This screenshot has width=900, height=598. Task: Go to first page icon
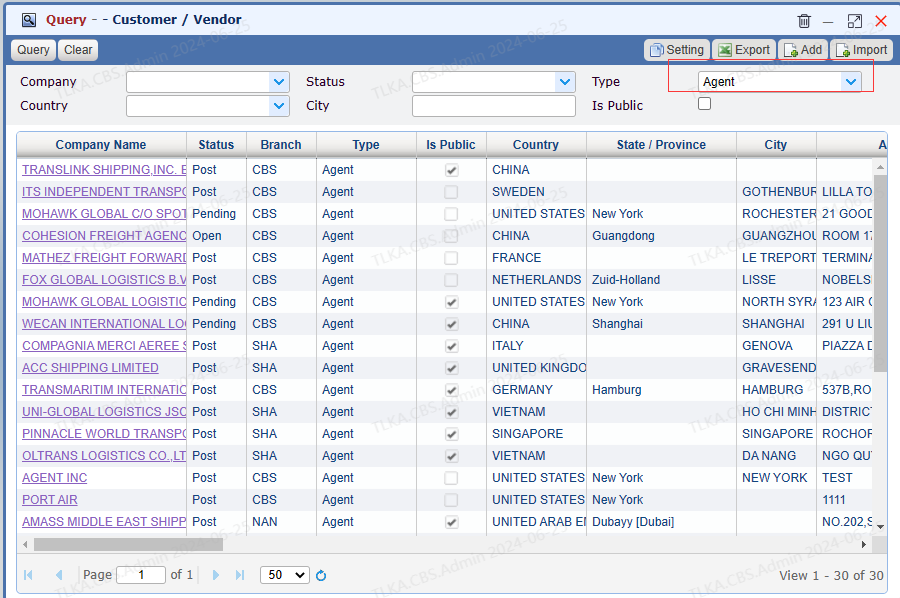tap(28, 575)
